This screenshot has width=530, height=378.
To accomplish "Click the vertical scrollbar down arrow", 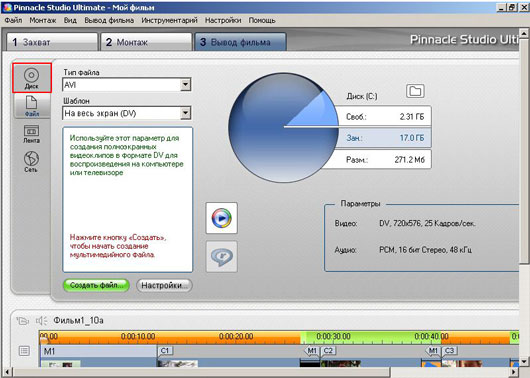I will tap(524, 361).
